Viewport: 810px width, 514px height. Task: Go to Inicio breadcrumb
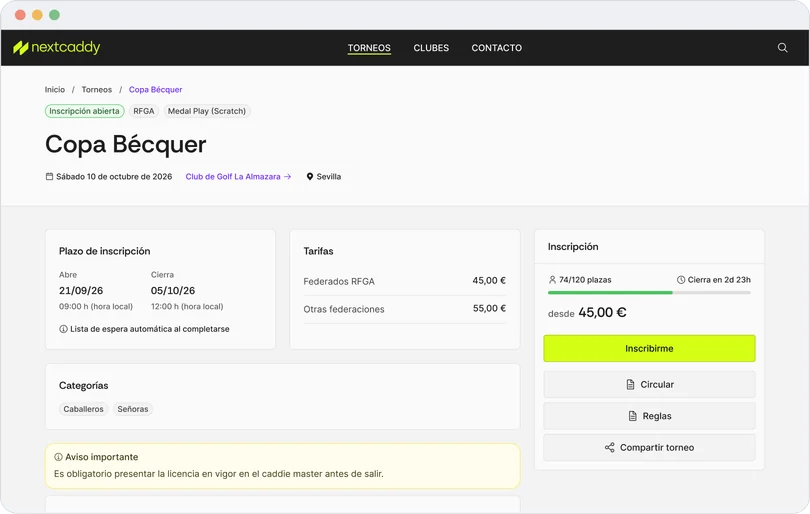tap(55, 90)
